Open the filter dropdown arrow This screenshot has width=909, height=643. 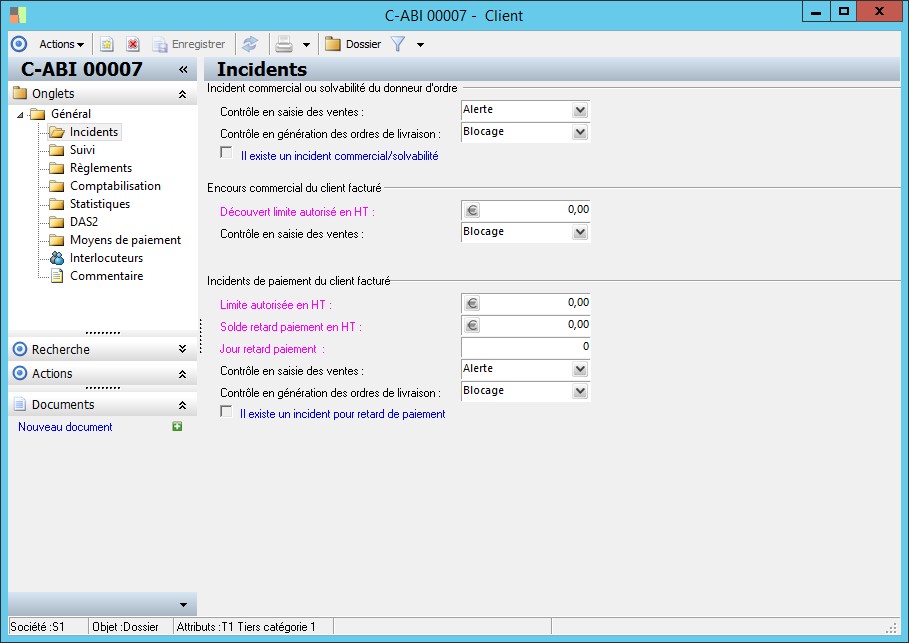pyautogui.click(x=420, y=45)
